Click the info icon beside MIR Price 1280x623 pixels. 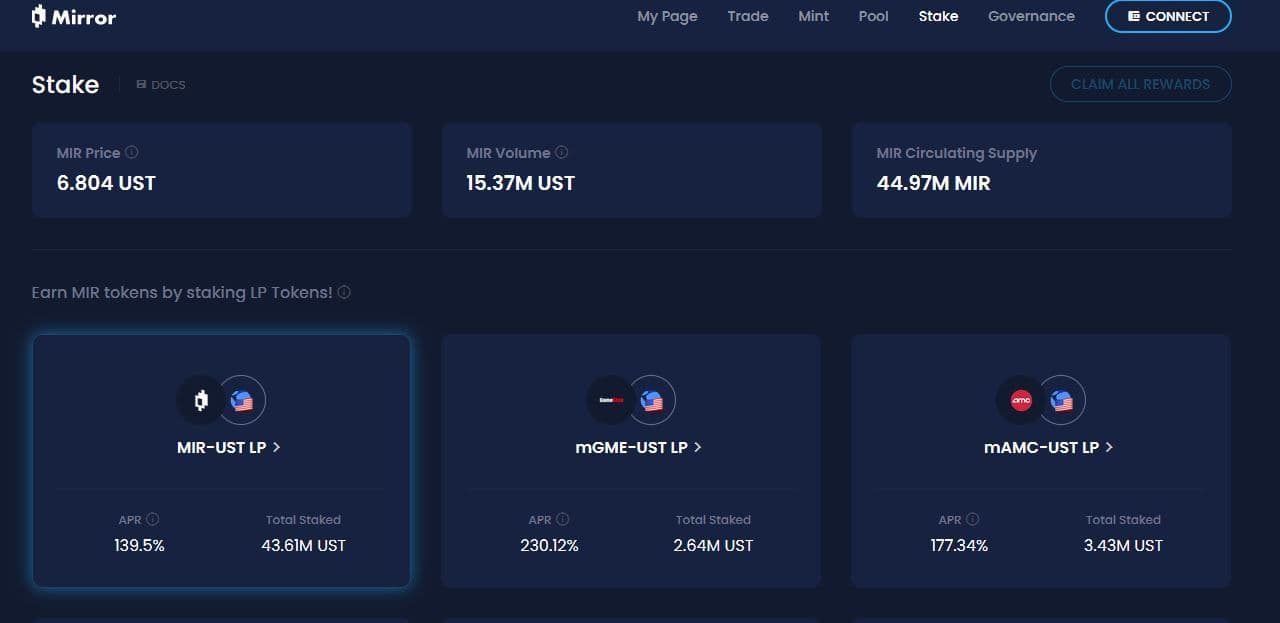pyautogui.click(x=132, y=153)
